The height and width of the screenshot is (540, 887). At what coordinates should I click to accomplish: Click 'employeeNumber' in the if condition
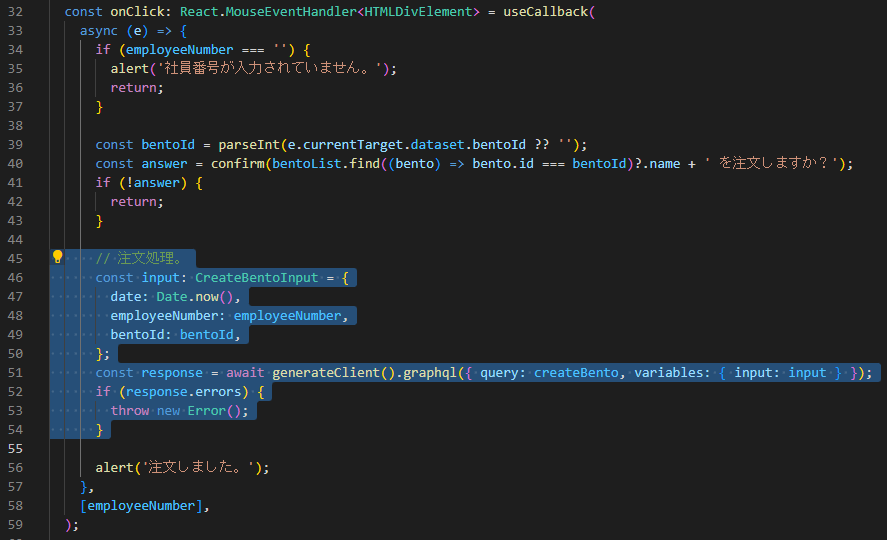[x=179, y=50]
